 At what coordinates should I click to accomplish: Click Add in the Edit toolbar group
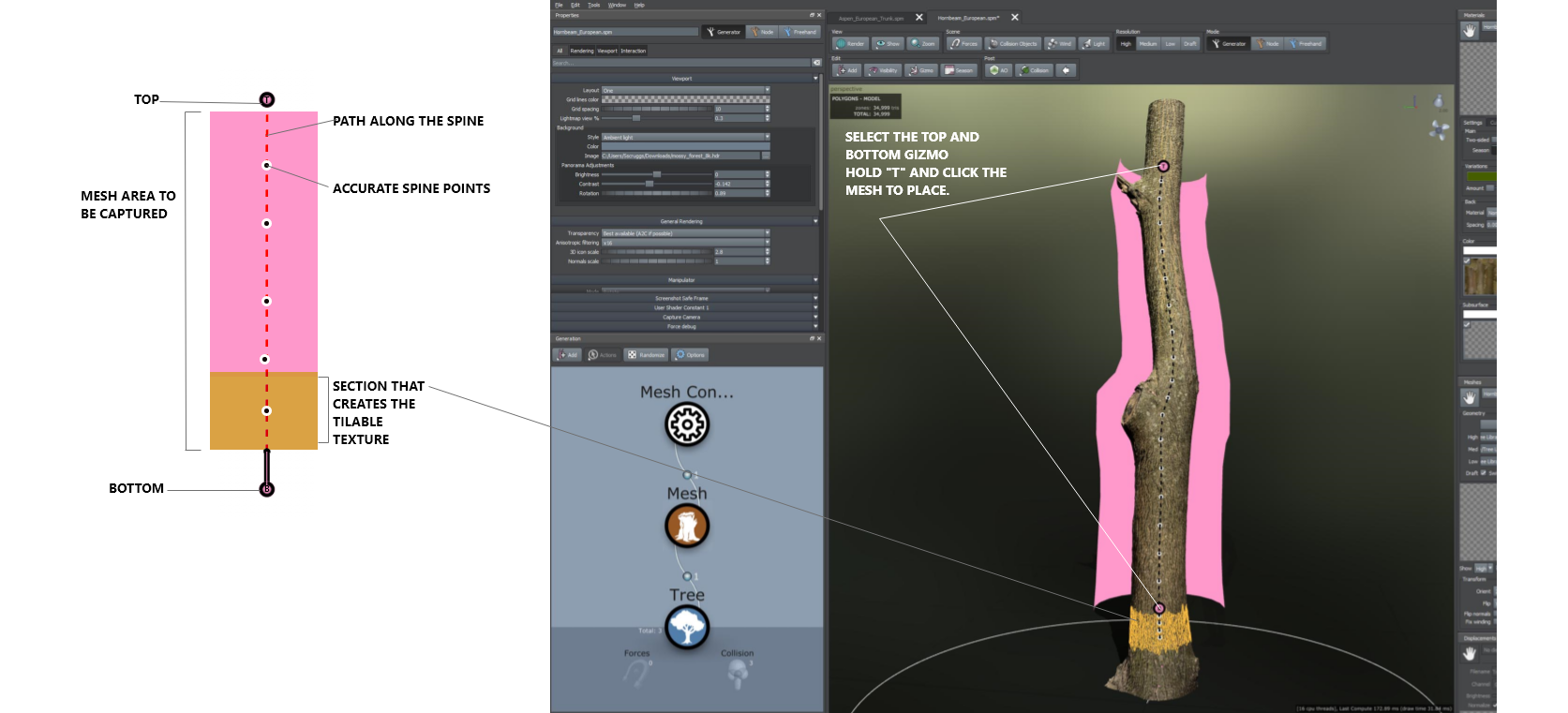(x=846, y=70)
